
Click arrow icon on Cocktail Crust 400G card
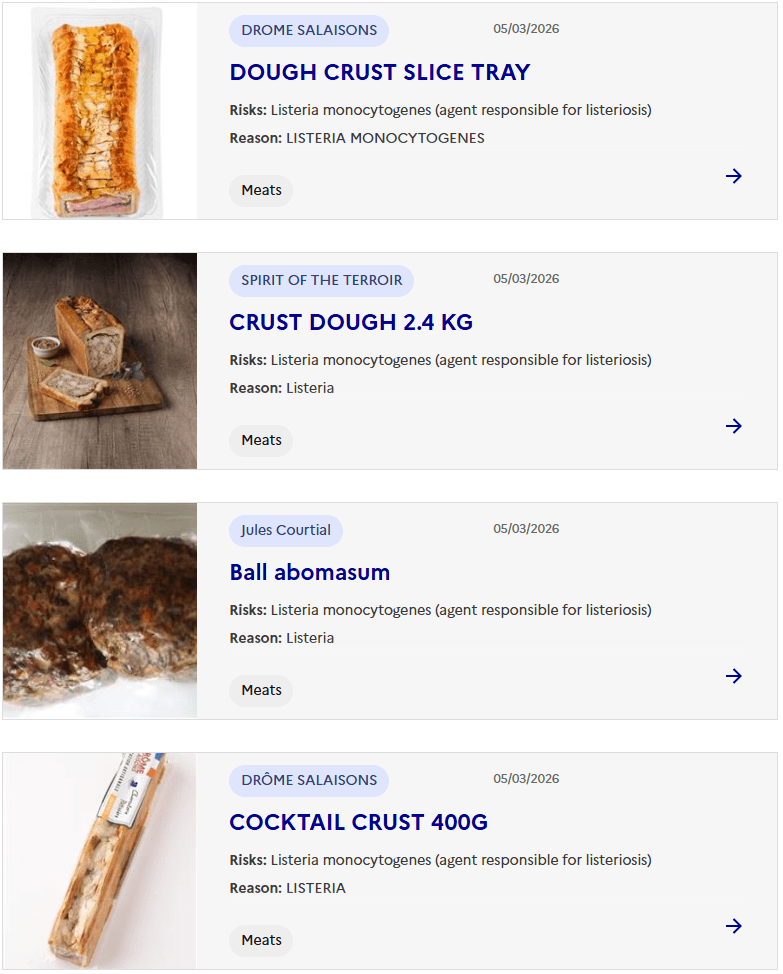click(x=734, y=926)
